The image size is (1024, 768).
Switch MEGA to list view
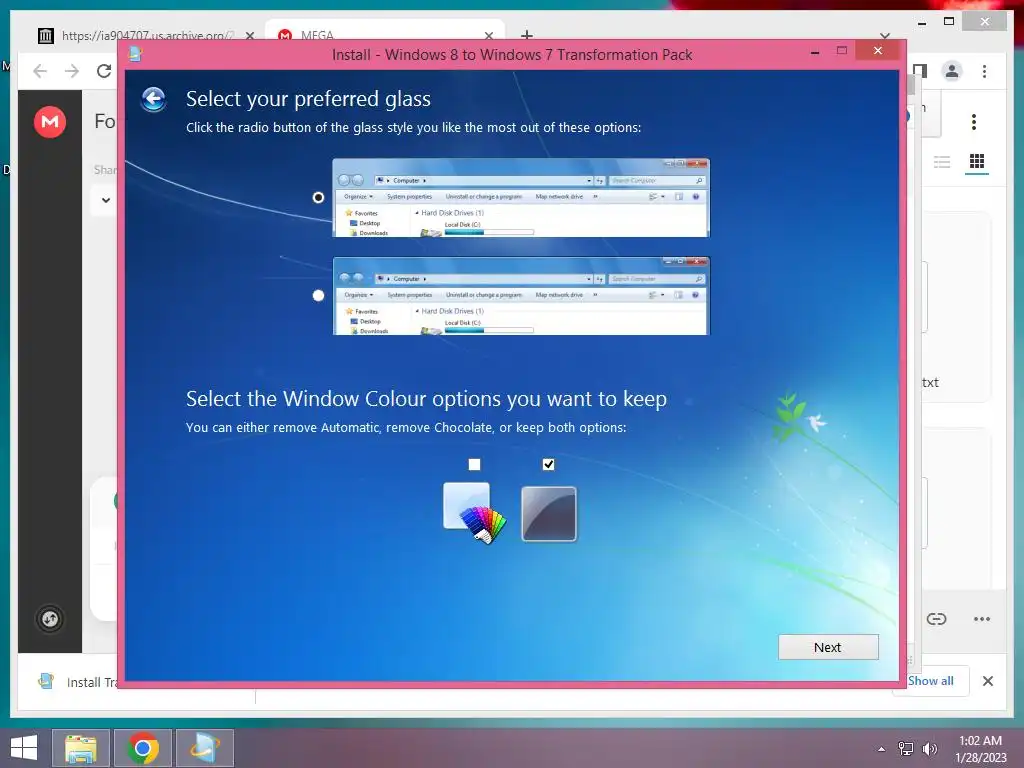(942, 161)
